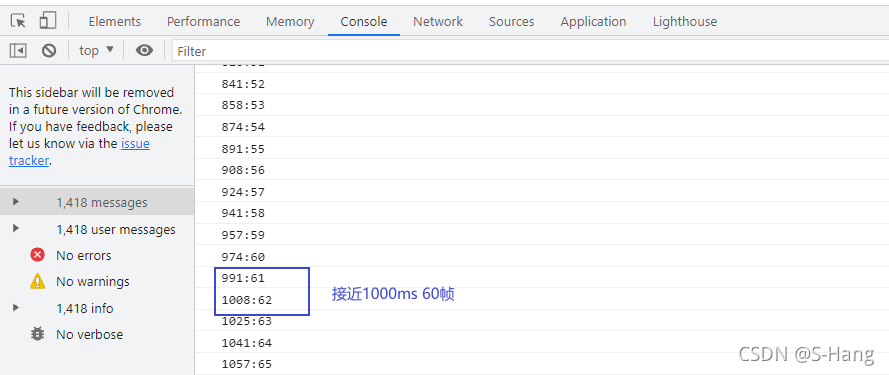Open the top context dropdown
The height and width of the screenshot is (375, 889).
96,50
